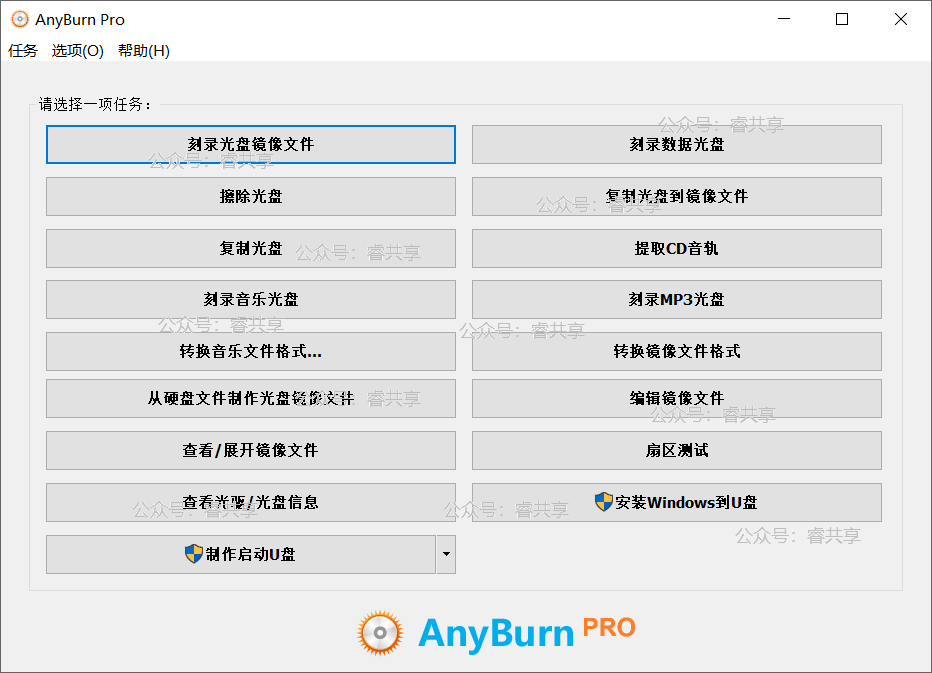Select 刻录音乐光盘 option
The width and height of the screenshot is (932, 673).
pos(251,299)
